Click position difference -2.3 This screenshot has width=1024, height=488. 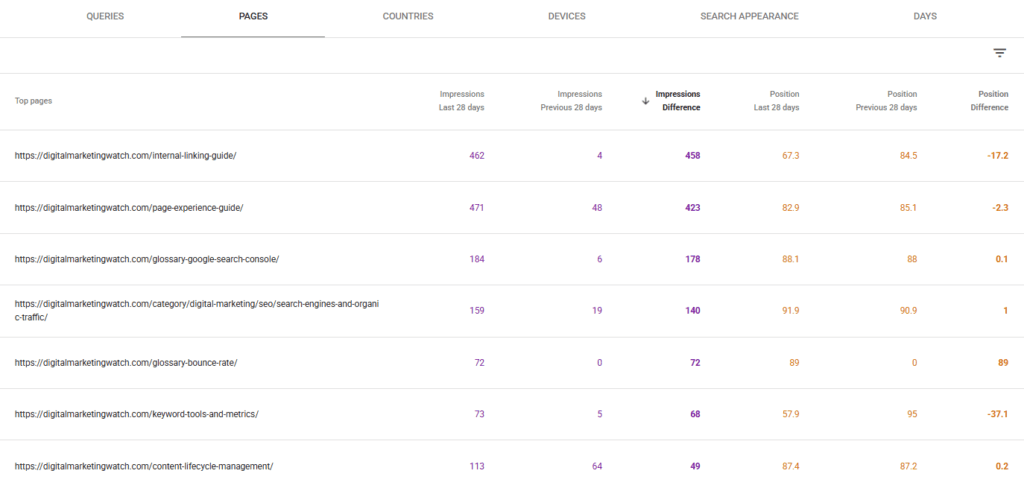pyautogui.click(x=1000, y=208)
